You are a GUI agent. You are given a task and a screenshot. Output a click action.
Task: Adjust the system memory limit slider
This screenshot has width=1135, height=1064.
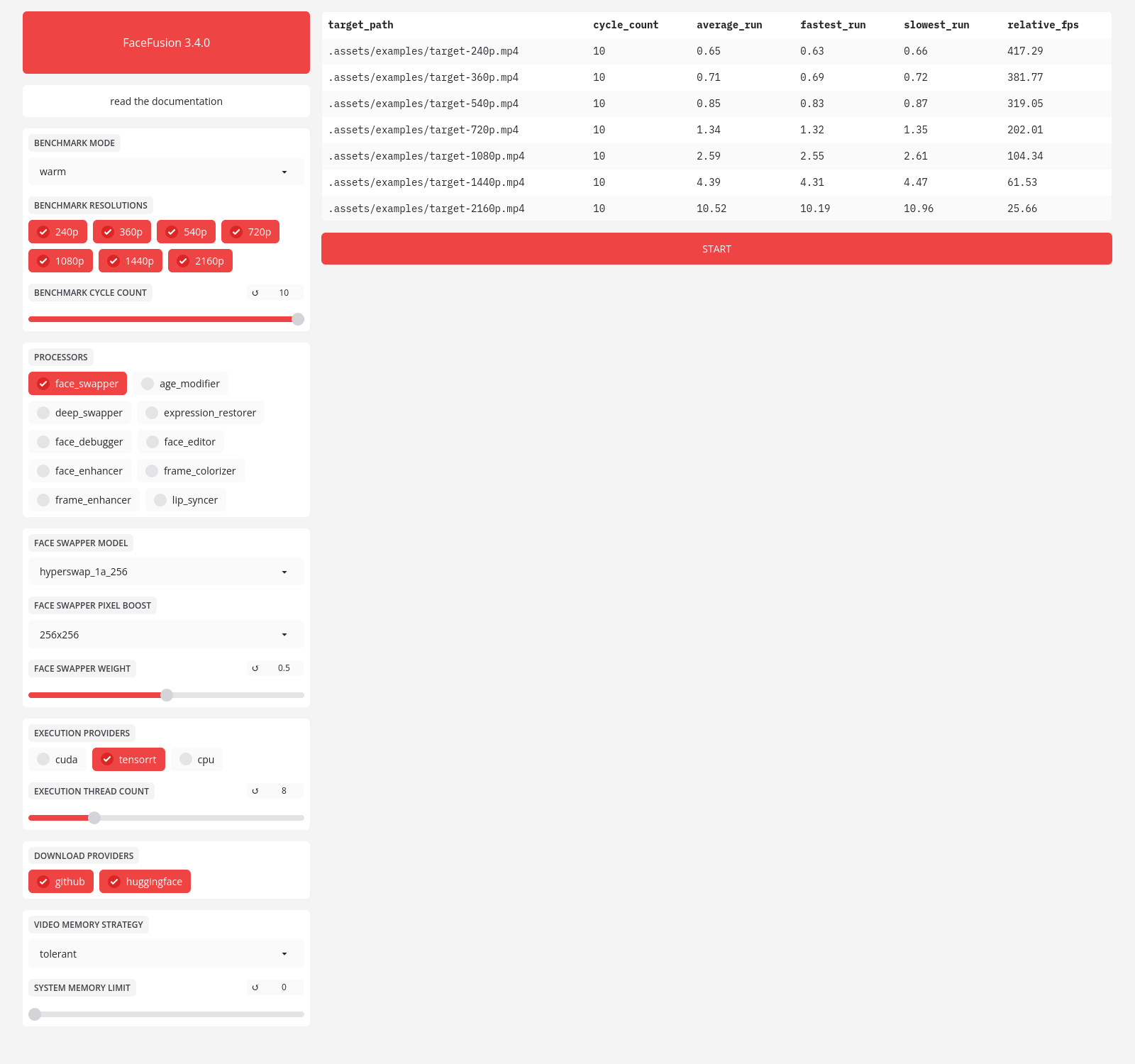pos(166,1014)
